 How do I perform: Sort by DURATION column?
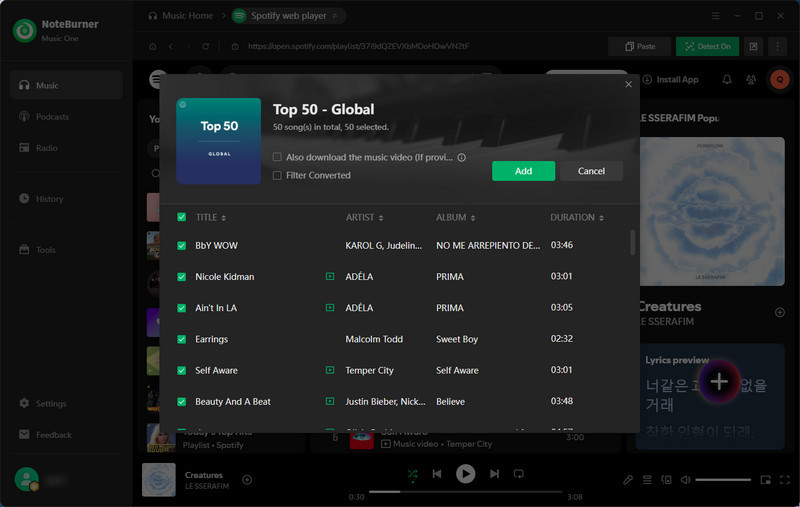pos(577,217)
